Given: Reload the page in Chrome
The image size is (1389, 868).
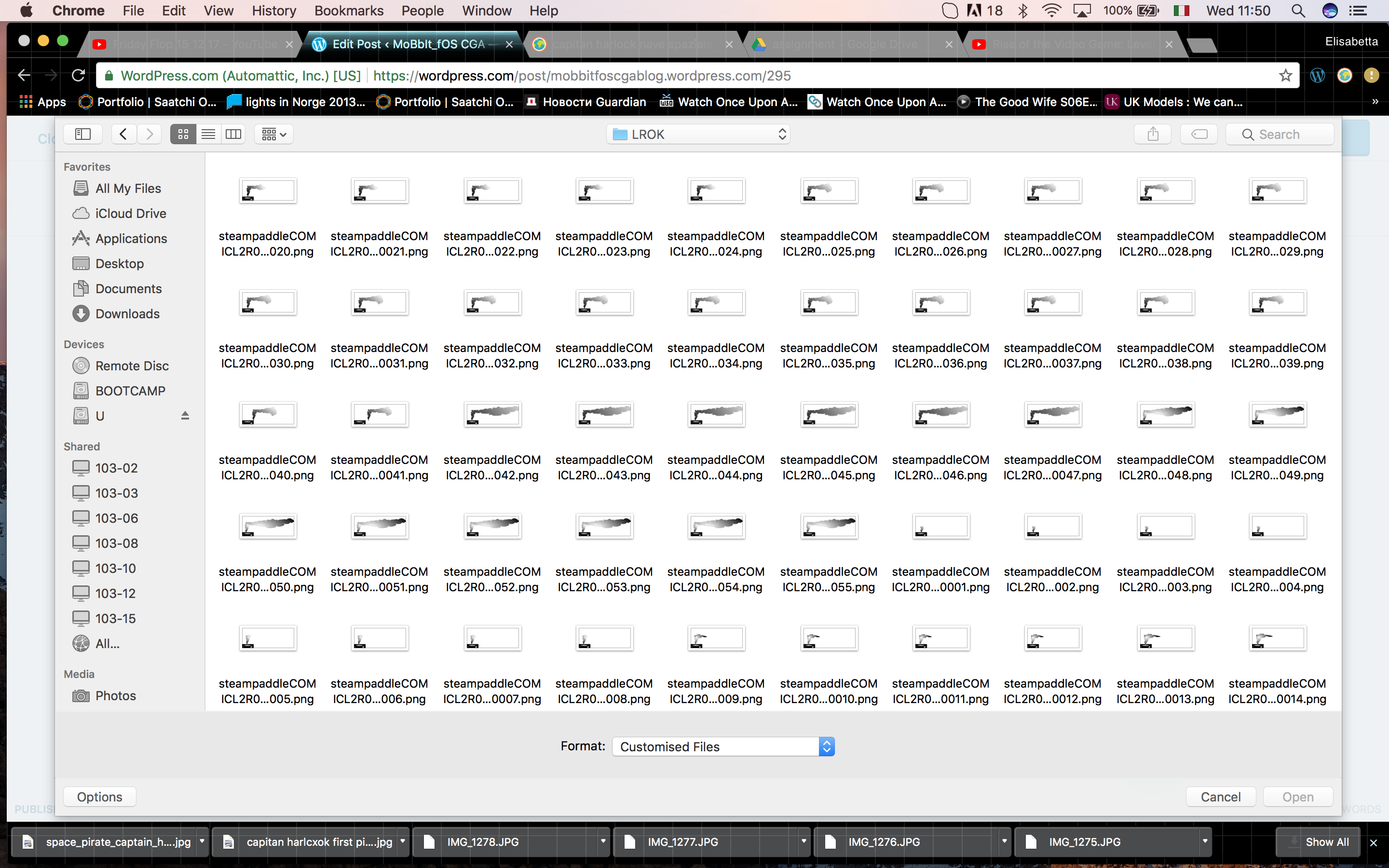Looking at the screenshot, I should (78, 75).
